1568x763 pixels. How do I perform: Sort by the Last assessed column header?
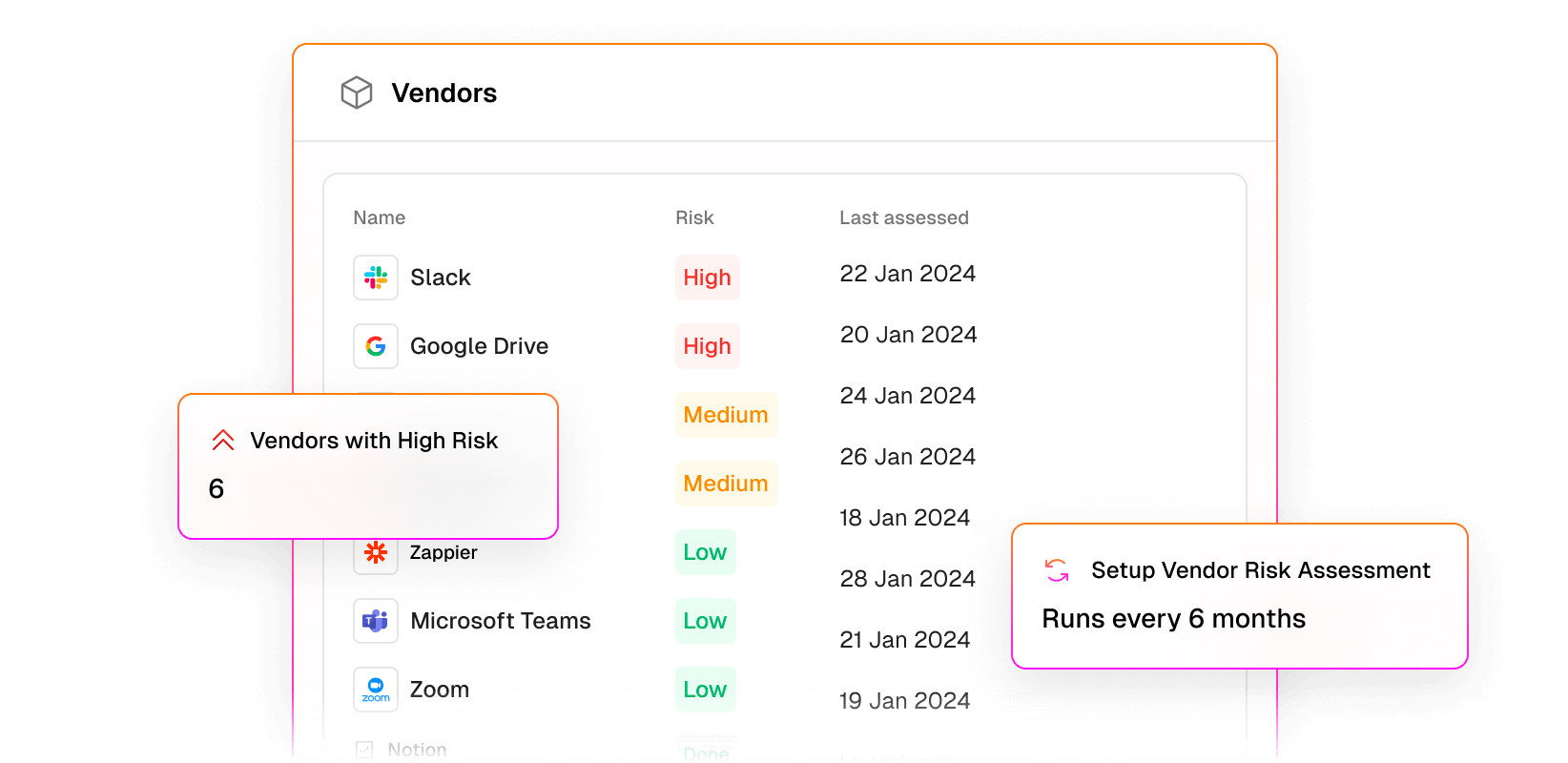(904, 217)
